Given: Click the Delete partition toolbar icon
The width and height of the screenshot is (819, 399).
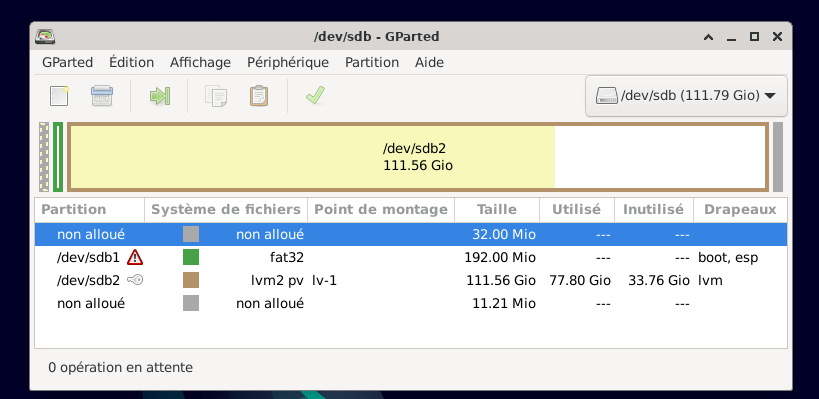Looking at the screenshot, I should point(102,96).
